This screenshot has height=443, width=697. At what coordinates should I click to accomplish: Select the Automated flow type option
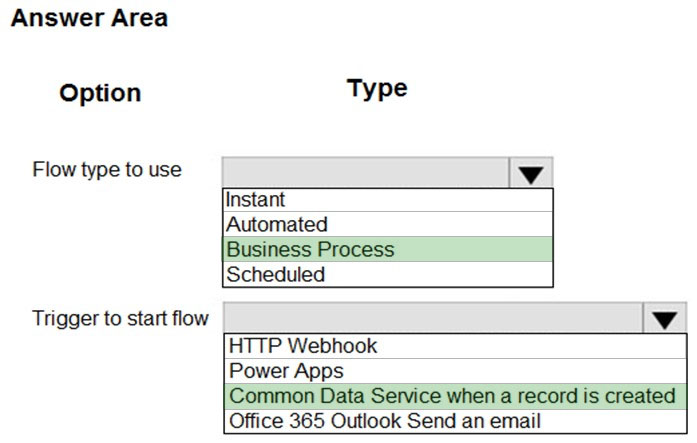pyautogui.click(x=388, y=224)
